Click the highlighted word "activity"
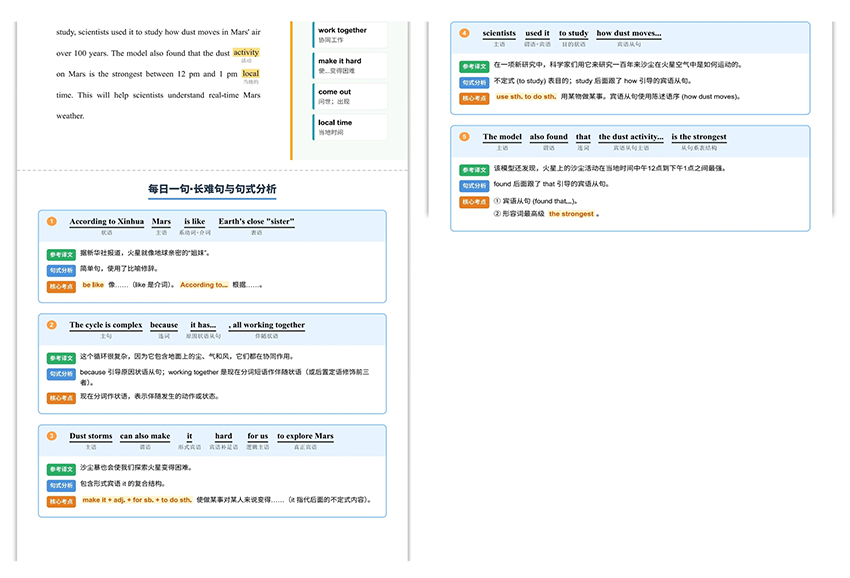Viewport: 850px width, 578px height. (246, 53)
